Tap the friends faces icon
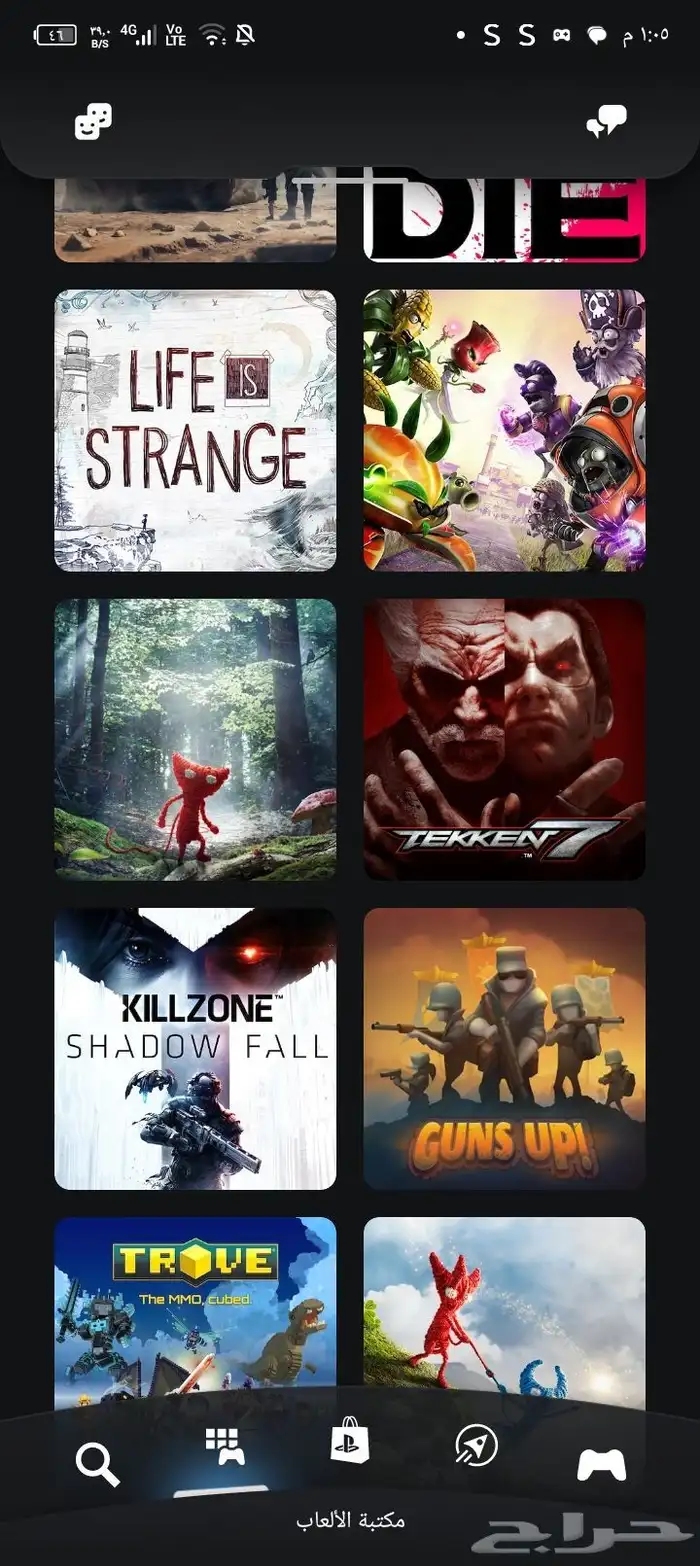Screen dimensions: 700x1566 point(93,122)
